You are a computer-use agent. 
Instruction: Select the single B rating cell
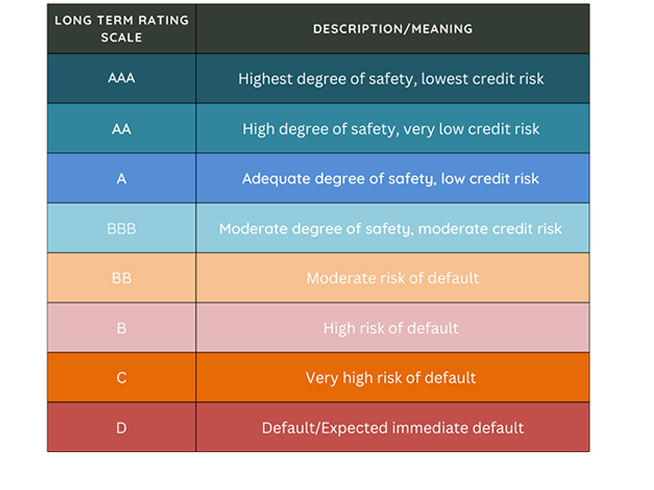tap(121, 328)
